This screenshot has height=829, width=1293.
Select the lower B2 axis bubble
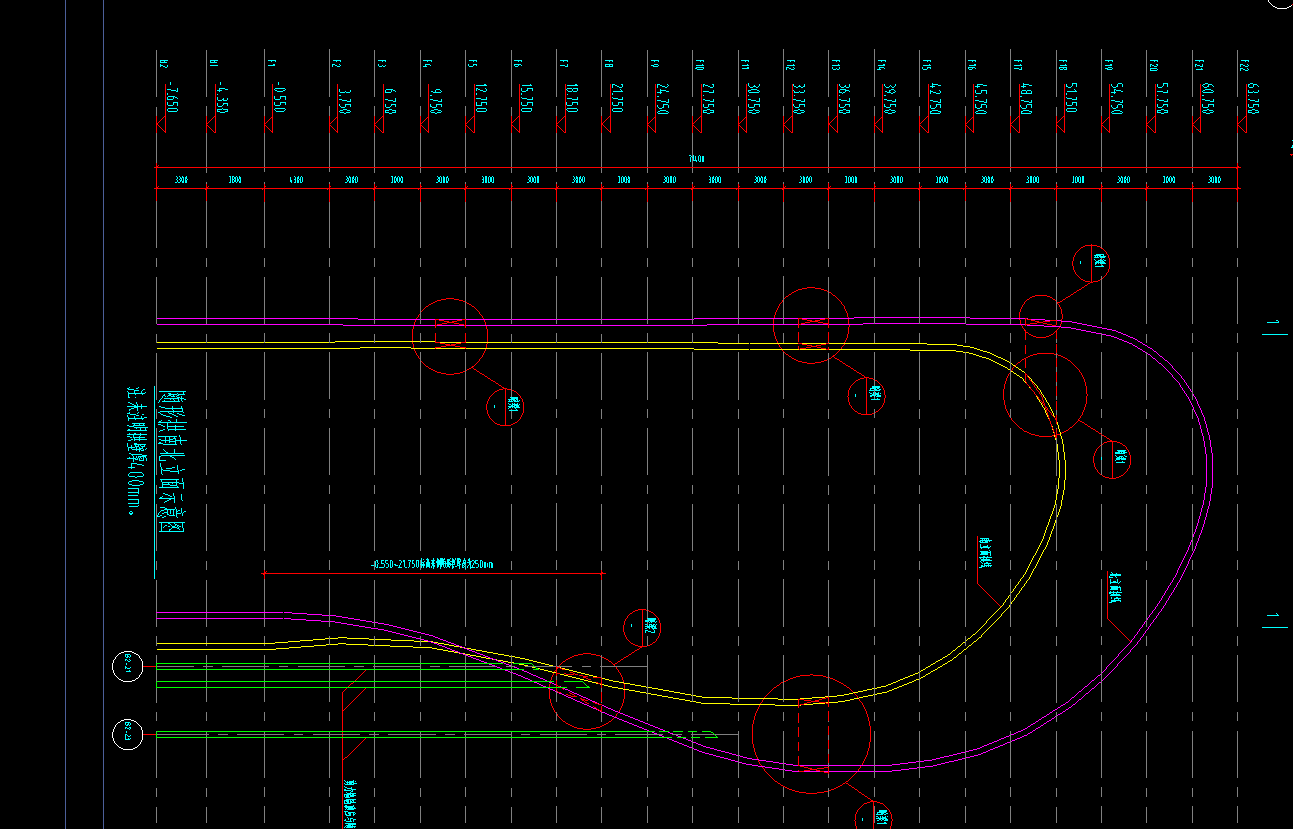coord(128,735)
